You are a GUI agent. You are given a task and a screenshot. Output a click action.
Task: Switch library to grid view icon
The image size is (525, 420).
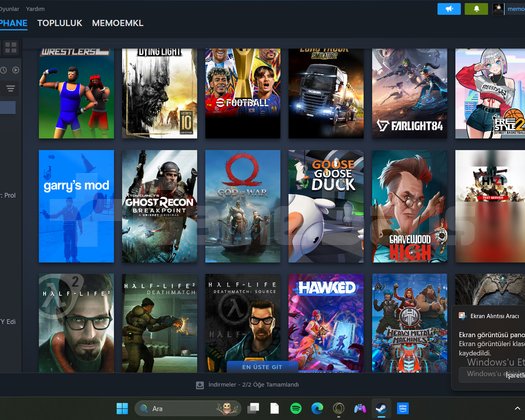click(x=10, y=48)
